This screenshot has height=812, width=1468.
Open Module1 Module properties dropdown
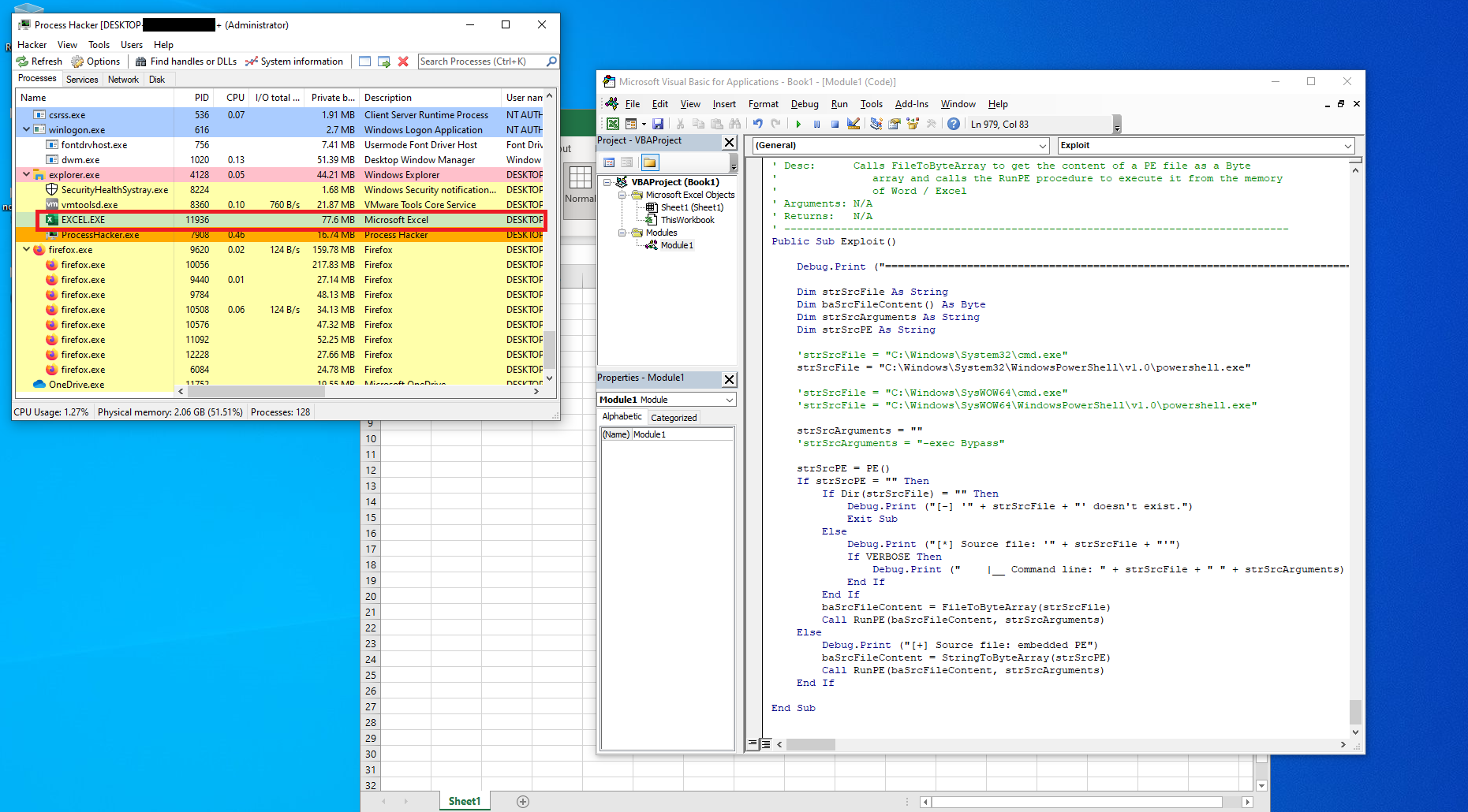(730, 400)
